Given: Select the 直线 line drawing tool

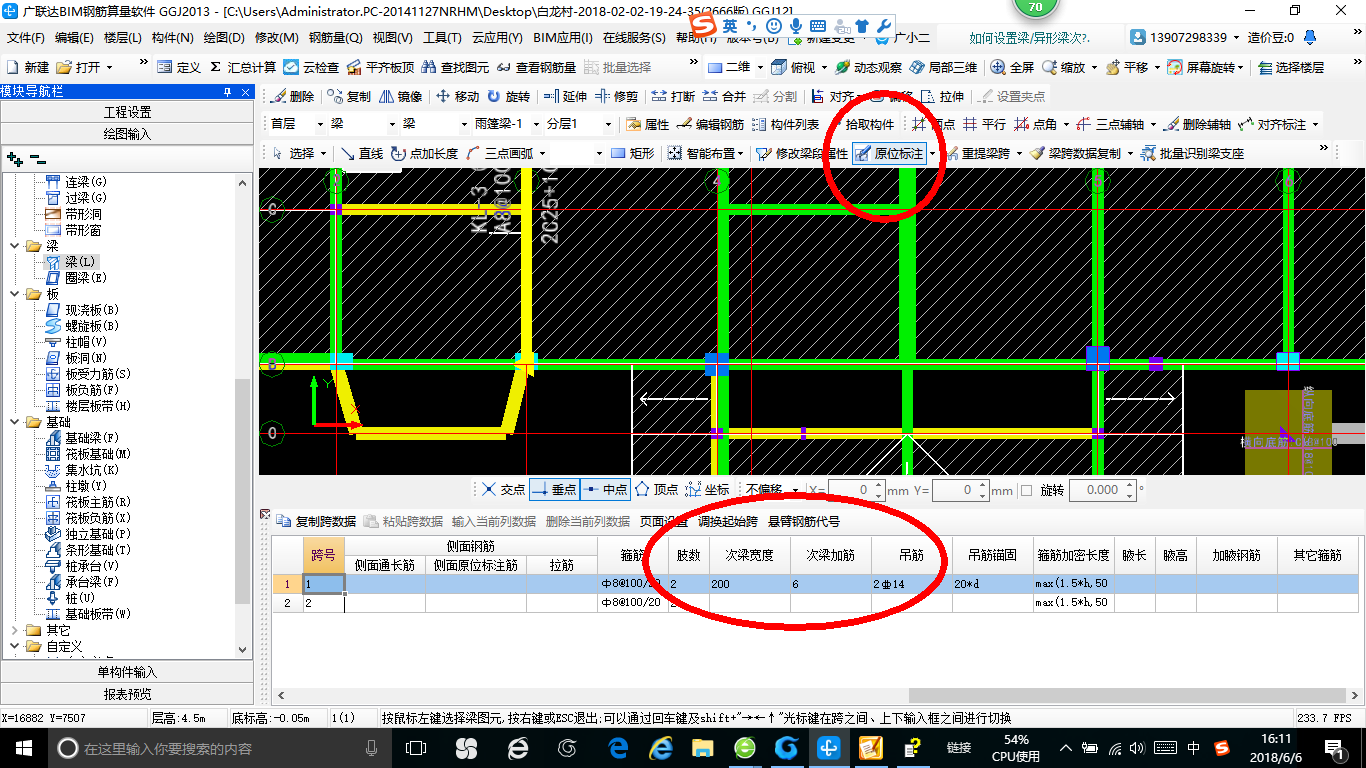Looking at the screenshot, I should click(361, 154).
